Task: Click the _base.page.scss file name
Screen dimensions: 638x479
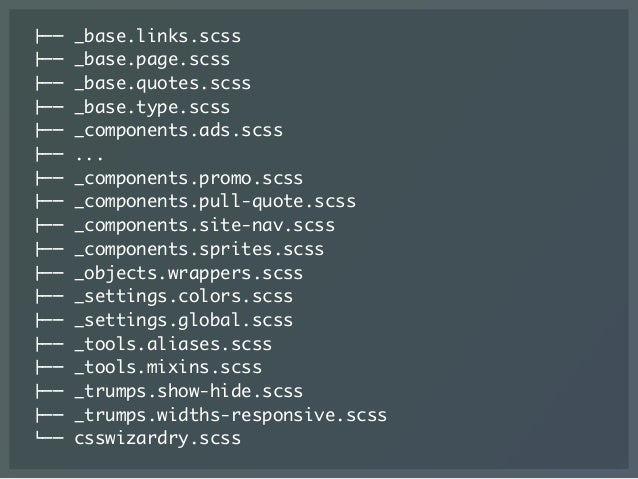Action: [x=153, y=60]
